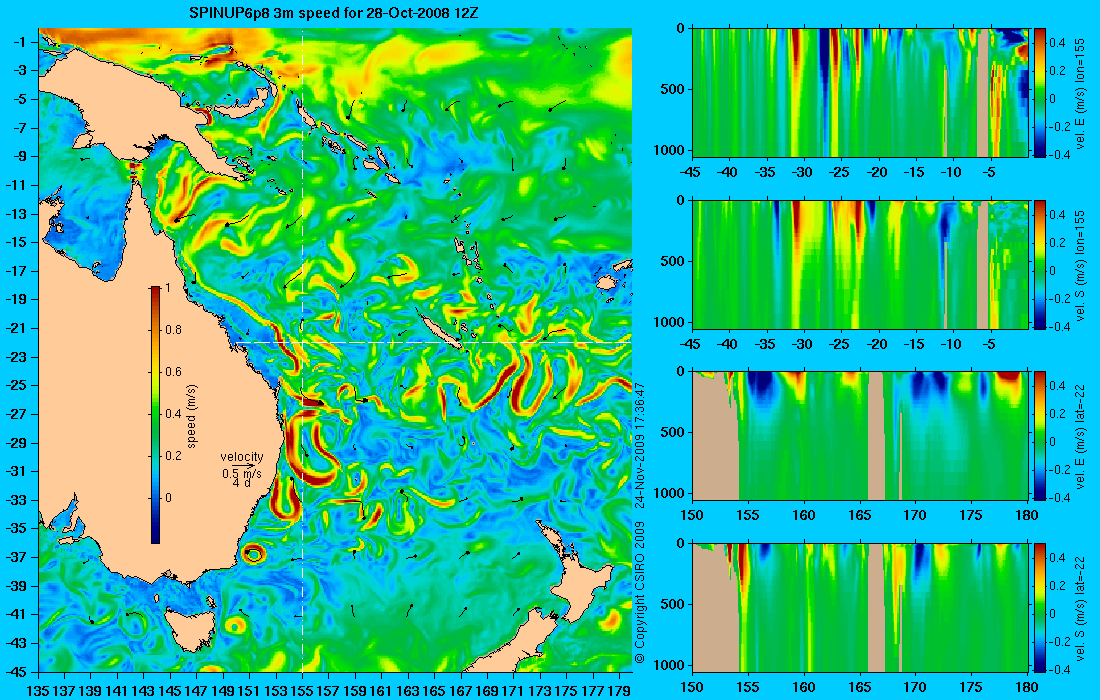Open the southward velocity section plot at lon=155
The image size is (1100, 700).
860,264
